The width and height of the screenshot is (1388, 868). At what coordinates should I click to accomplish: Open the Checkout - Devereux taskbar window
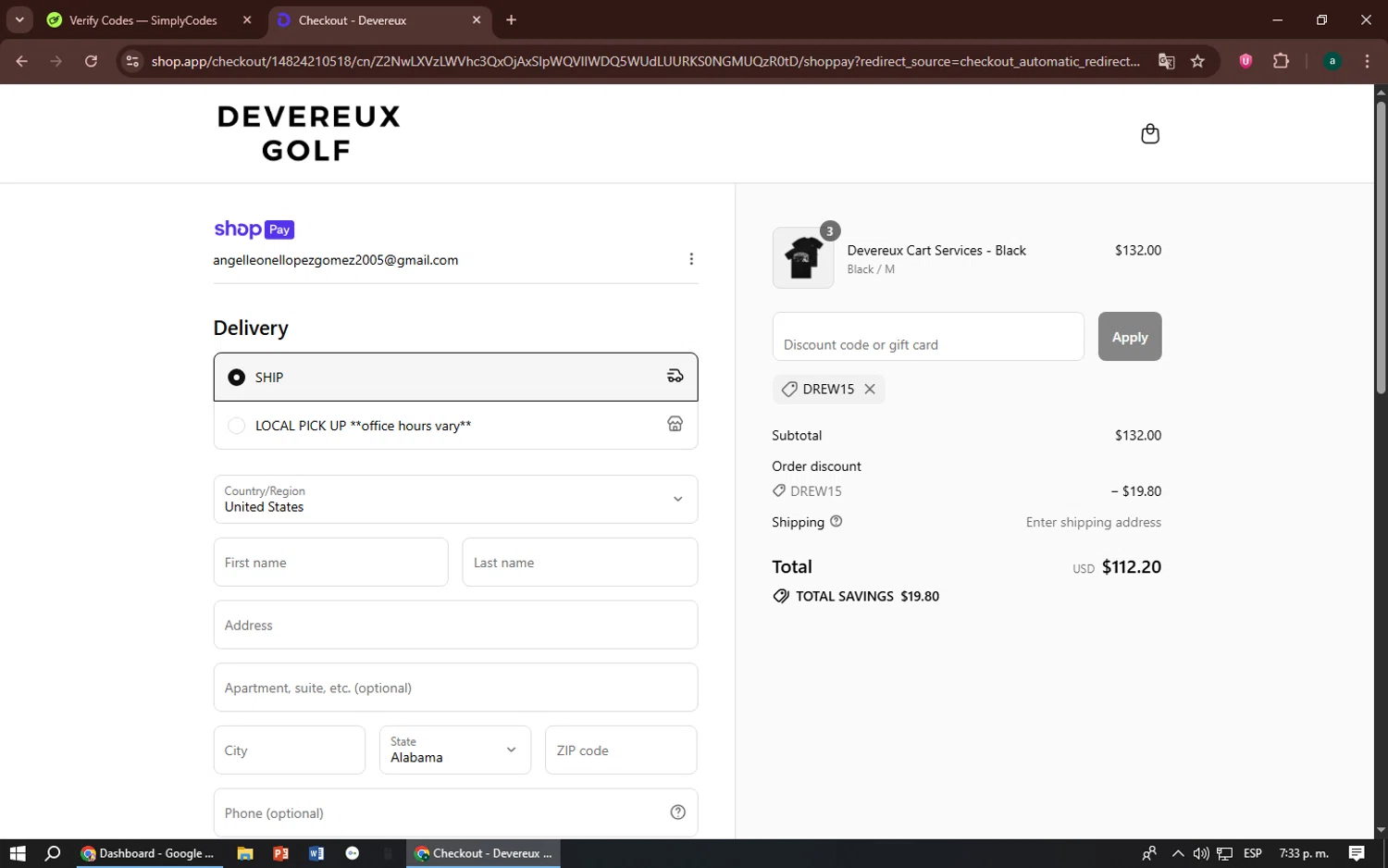click(483, 853)
